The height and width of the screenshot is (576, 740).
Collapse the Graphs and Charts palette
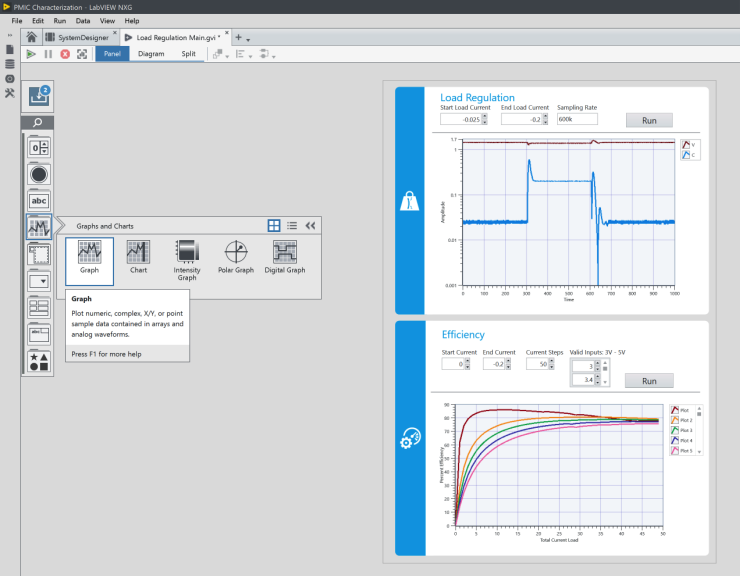[x=310, y=226]
